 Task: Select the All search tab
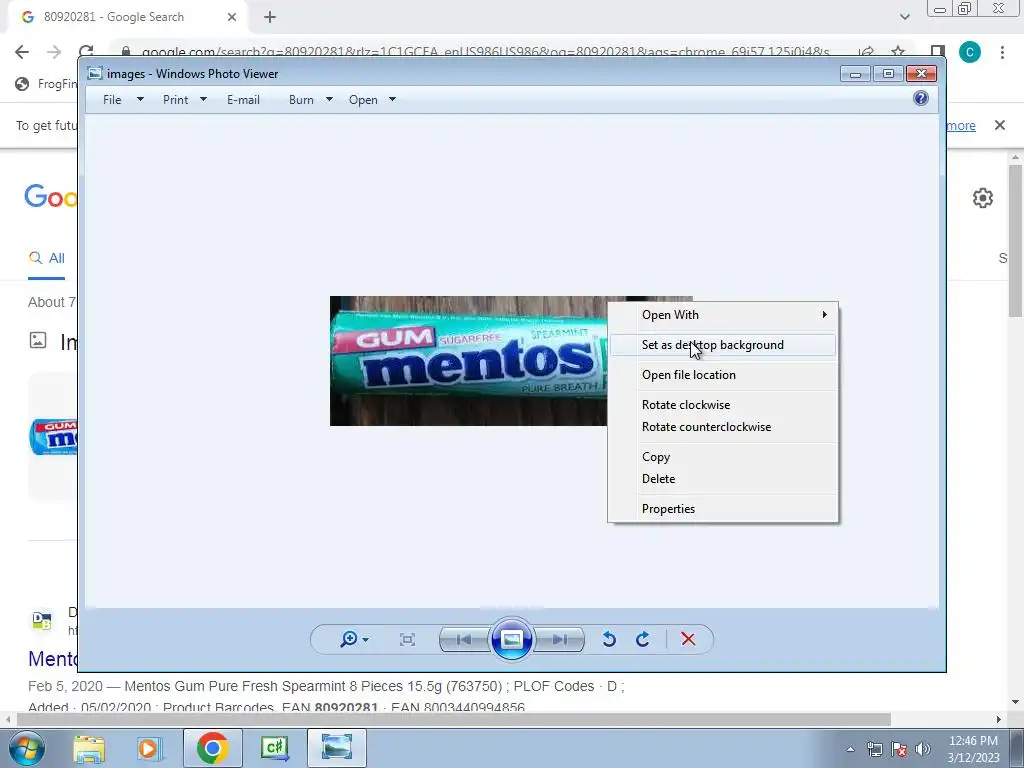click(x=46, y=259)
